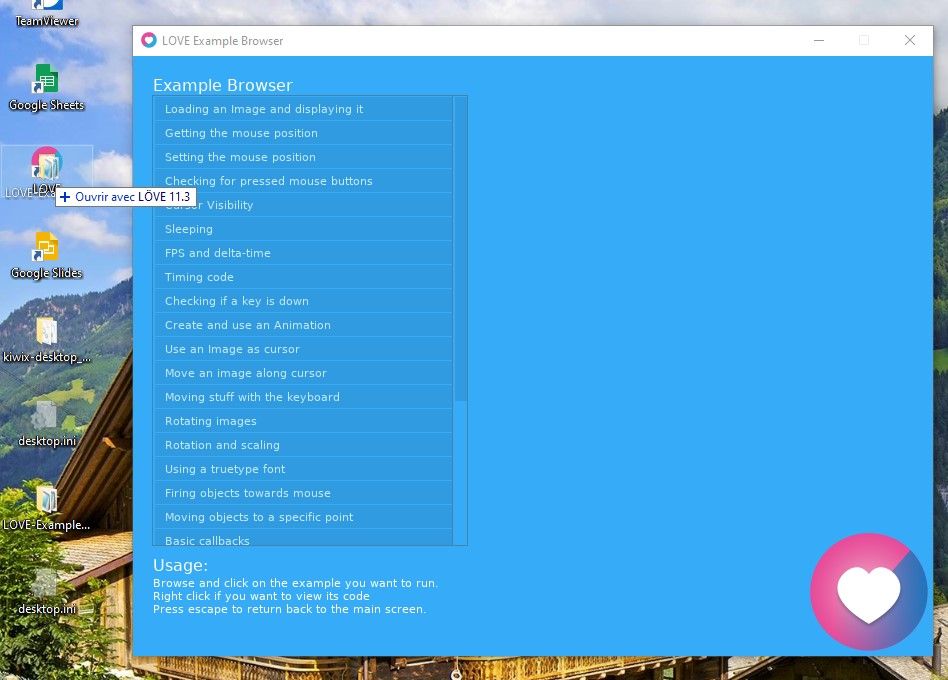Minimize the LOVE Example Browser window
Image resolution: width=948 pixels, height=680 pixels.
819,40
